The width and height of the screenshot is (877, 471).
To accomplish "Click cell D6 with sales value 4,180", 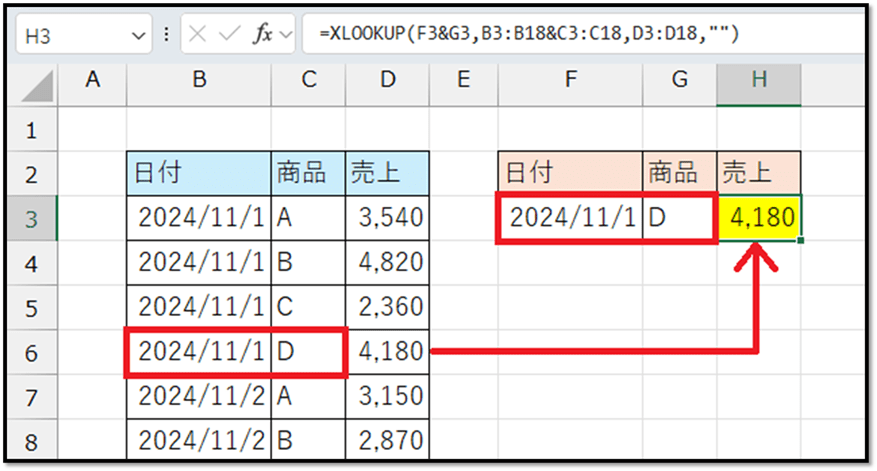I will point(386,352).
